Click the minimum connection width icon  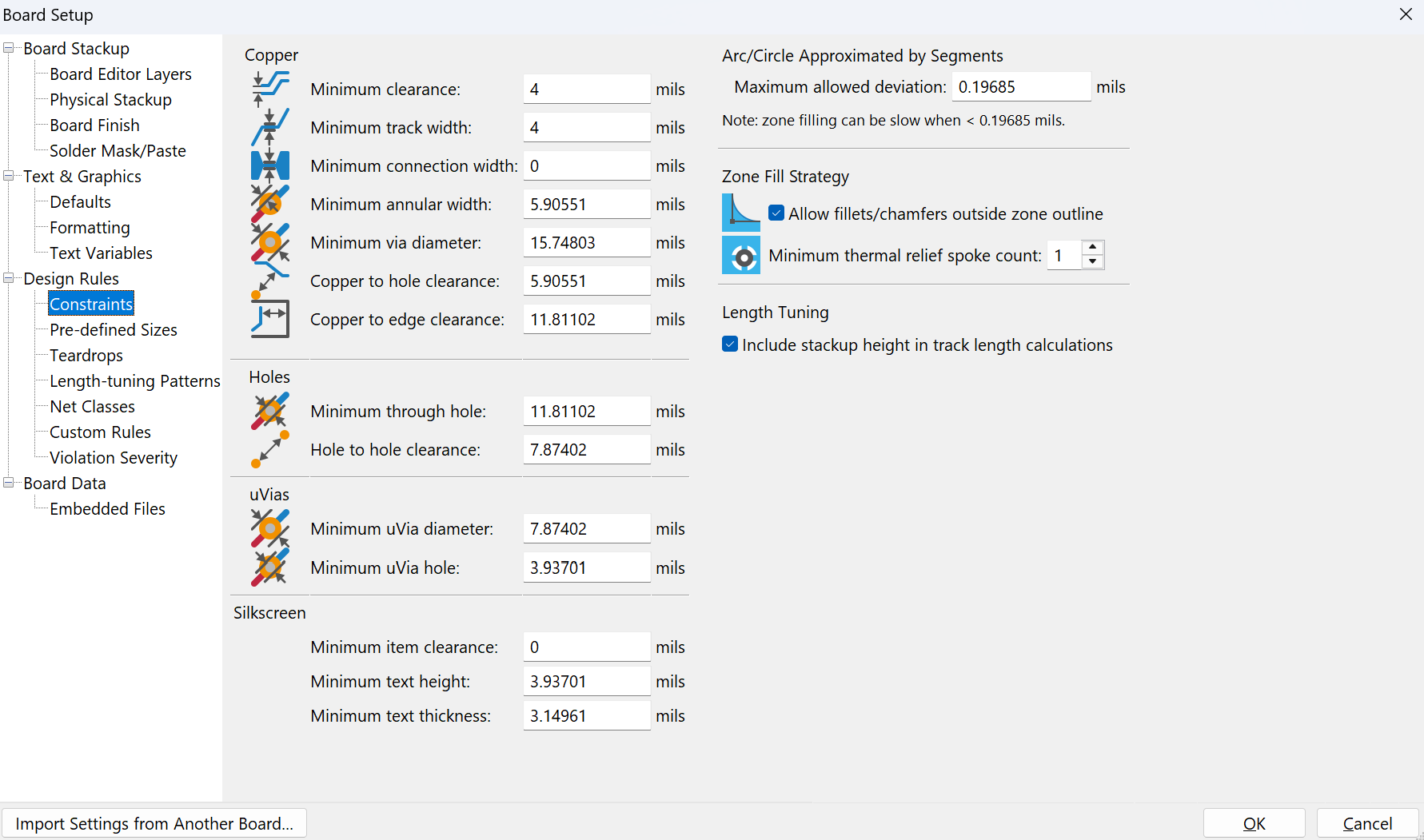click(x=269, y=165)
